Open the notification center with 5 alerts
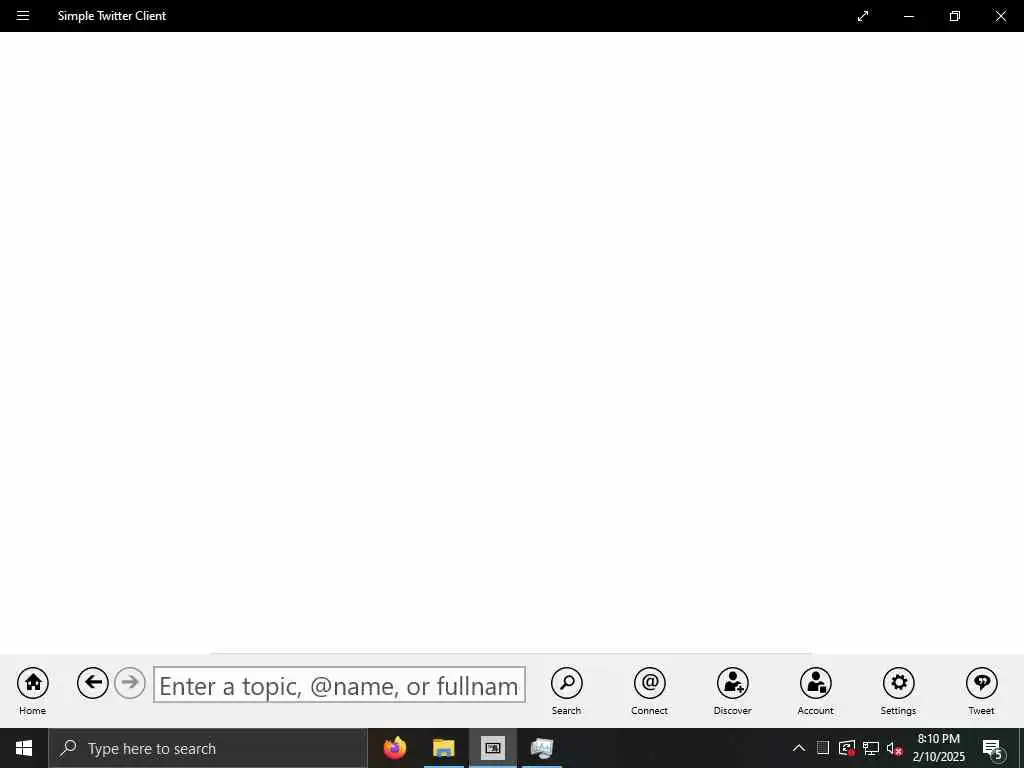The width and height of the screenshot is (1024, 768). click(993, 749)
